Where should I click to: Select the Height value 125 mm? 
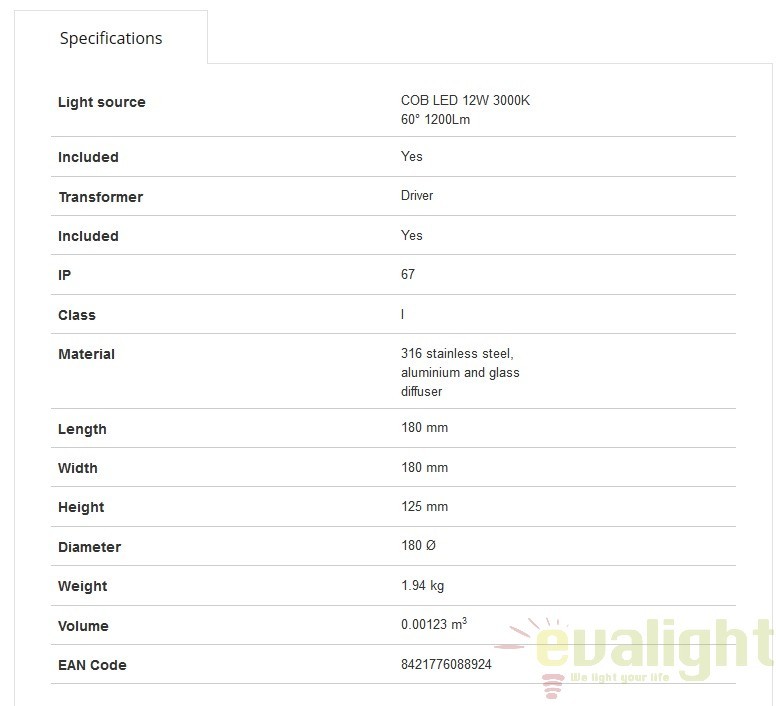[x=424, y=506]
